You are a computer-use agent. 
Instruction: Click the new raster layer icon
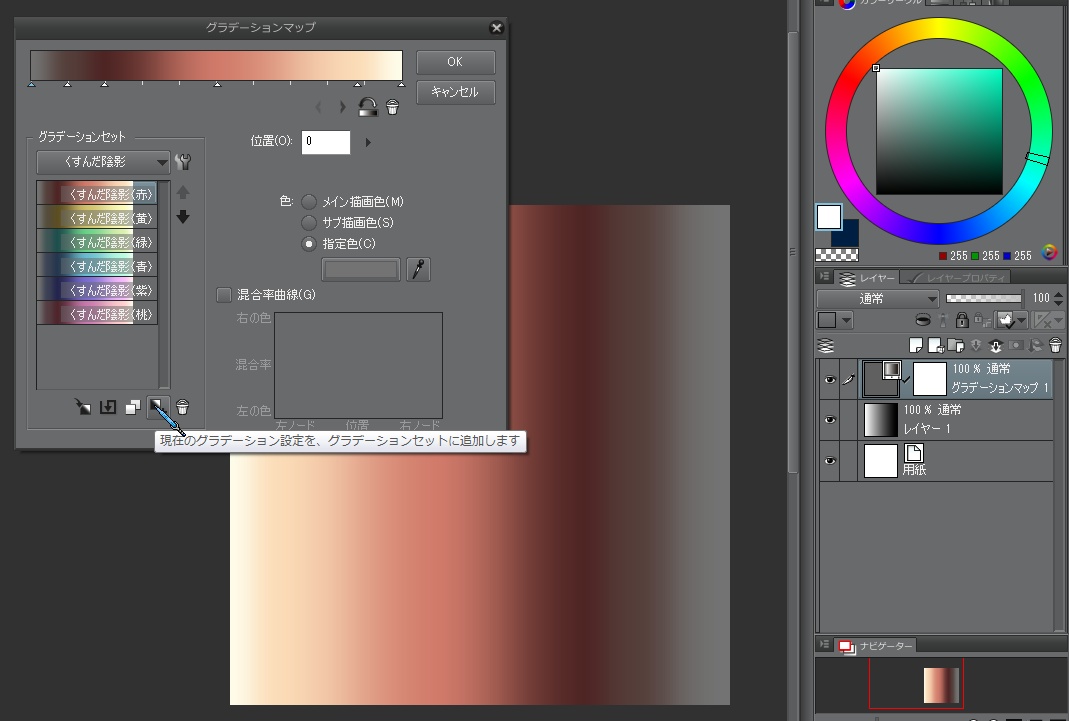pos(915,346)
